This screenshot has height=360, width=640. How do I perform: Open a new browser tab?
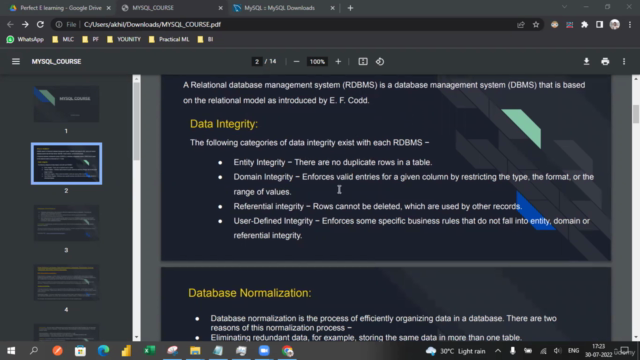(x=350, y=8)
